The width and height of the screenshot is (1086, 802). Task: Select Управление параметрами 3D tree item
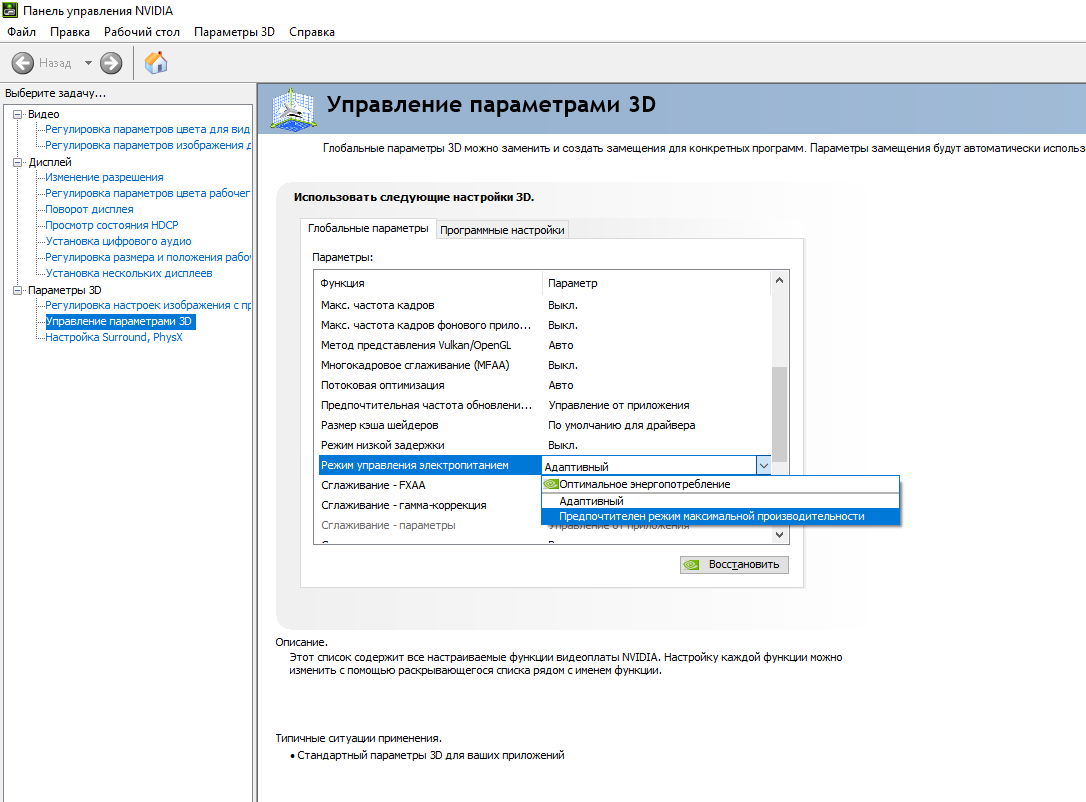119,321
